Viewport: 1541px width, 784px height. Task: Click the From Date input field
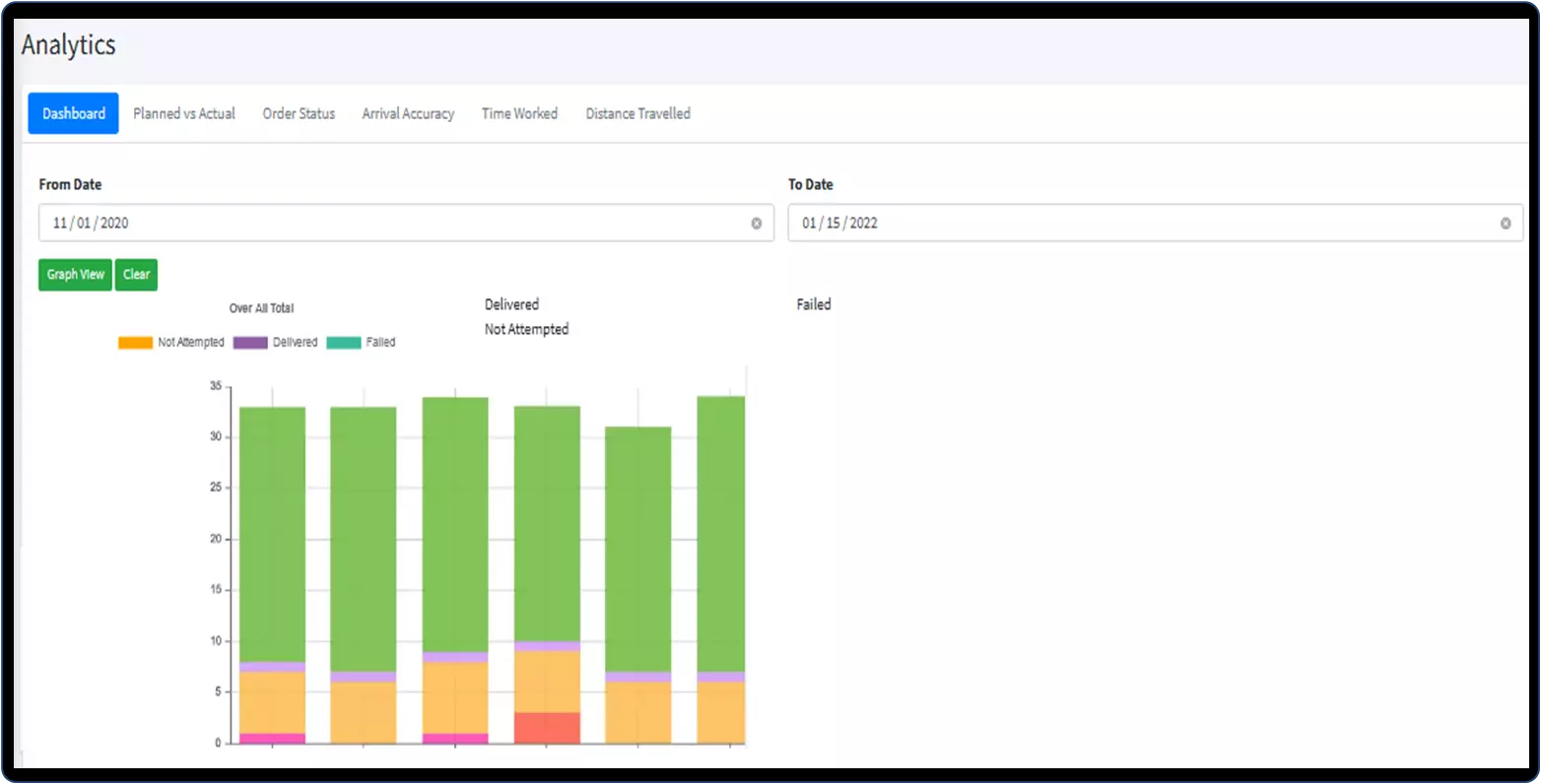[x=406, y=223]
